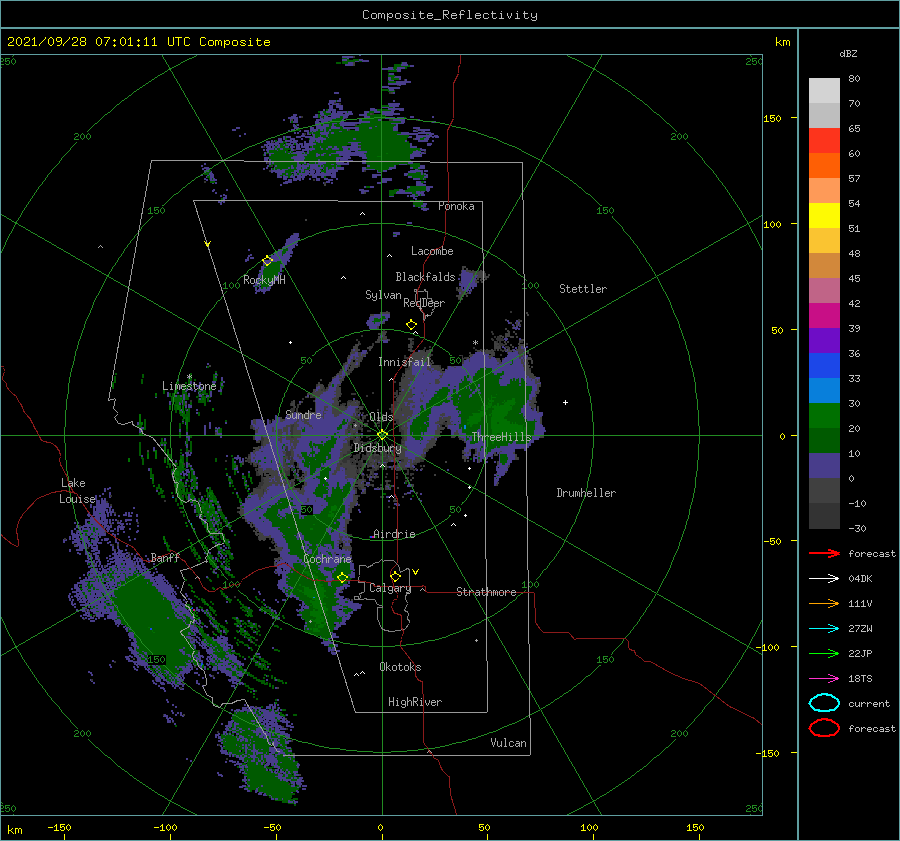Viewport: 900px width, 841px height.
Task: Select the magenta 18TS arrow icon
Action: (824, 679)
